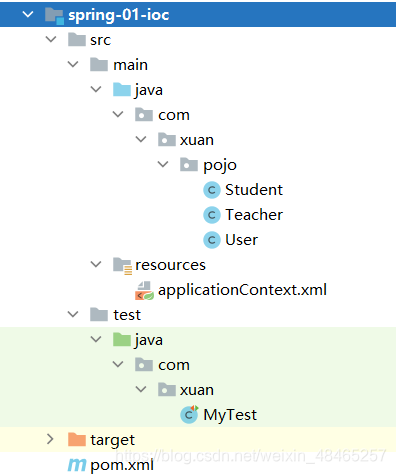The width and height of the screenshot is (396, 474).
Task: Click the green test java folder icon
Action: 122,340
